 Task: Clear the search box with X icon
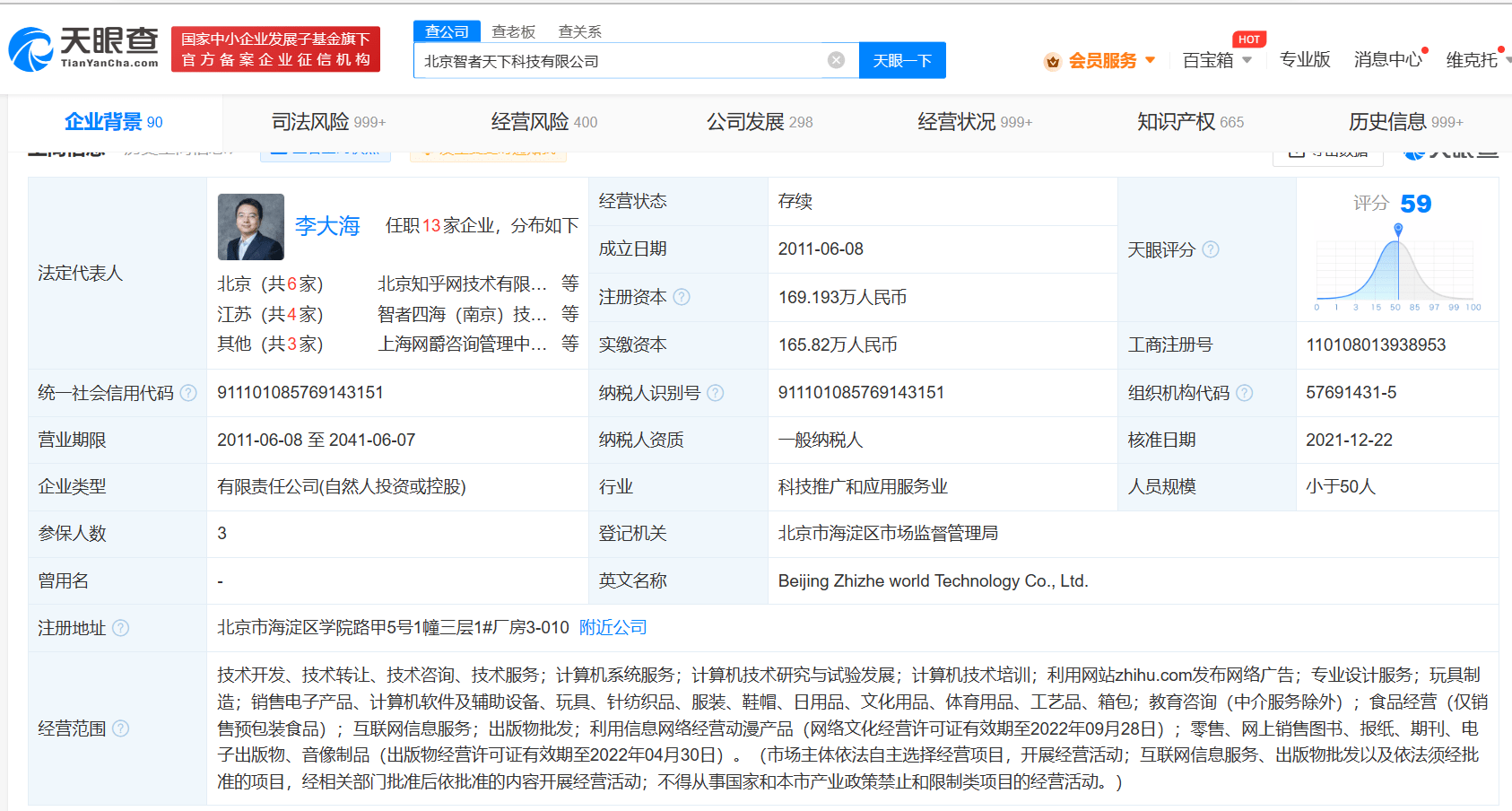point(836,60)
